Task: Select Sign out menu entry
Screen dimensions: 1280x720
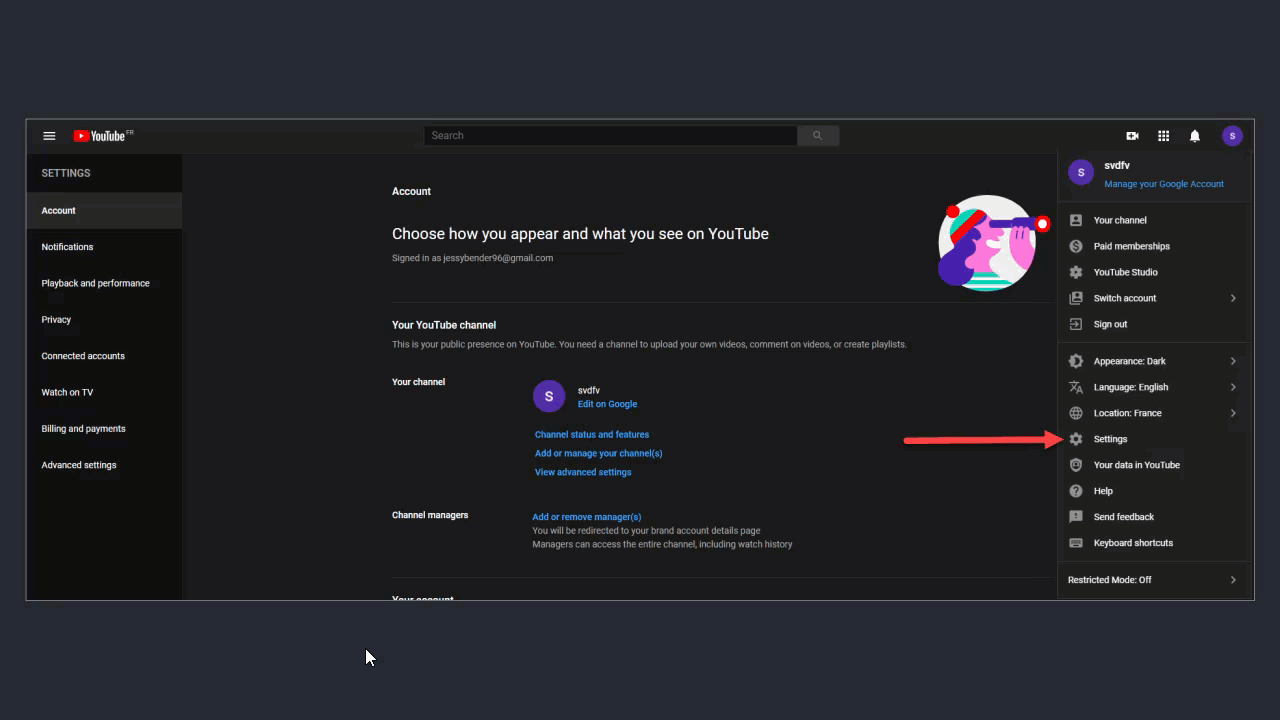Action: click(x=1155, y=324)
